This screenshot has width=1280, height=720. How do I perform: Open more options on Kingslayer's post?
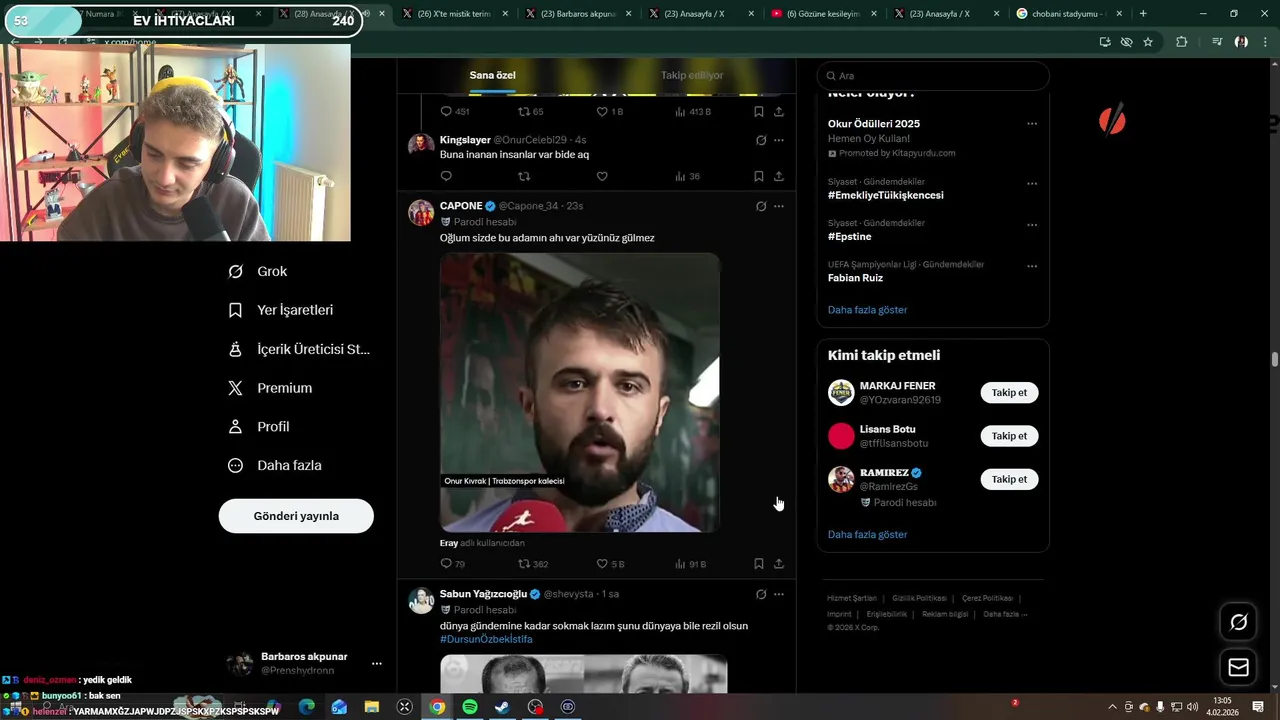coord(779,140)
